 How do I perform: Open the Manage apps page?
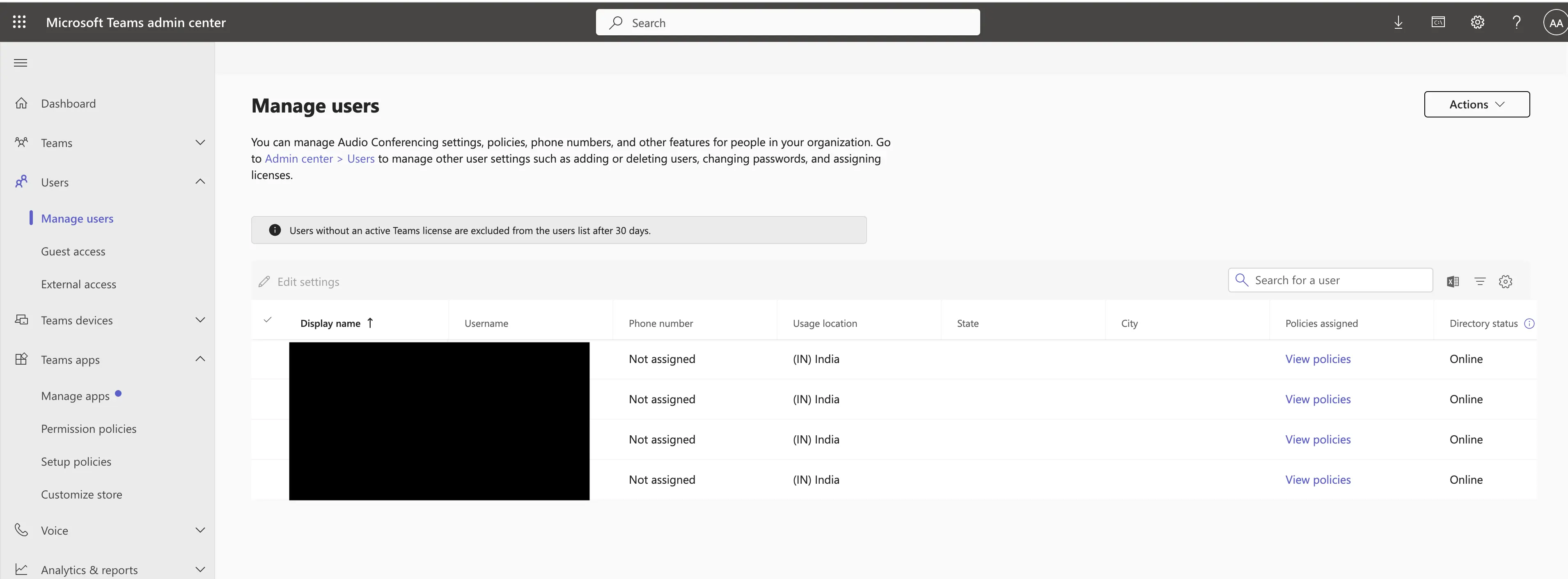76,395
